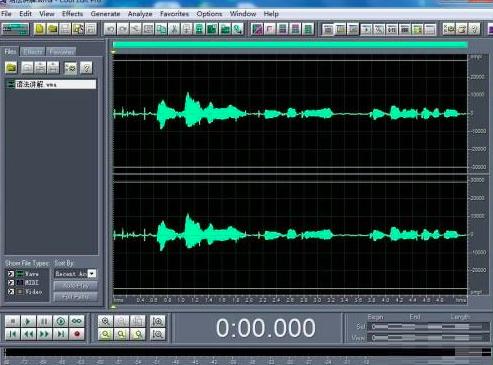Switch to the Favorites tab in the left panel
This screenshot has height=365, width=493.
coord(61,52)
